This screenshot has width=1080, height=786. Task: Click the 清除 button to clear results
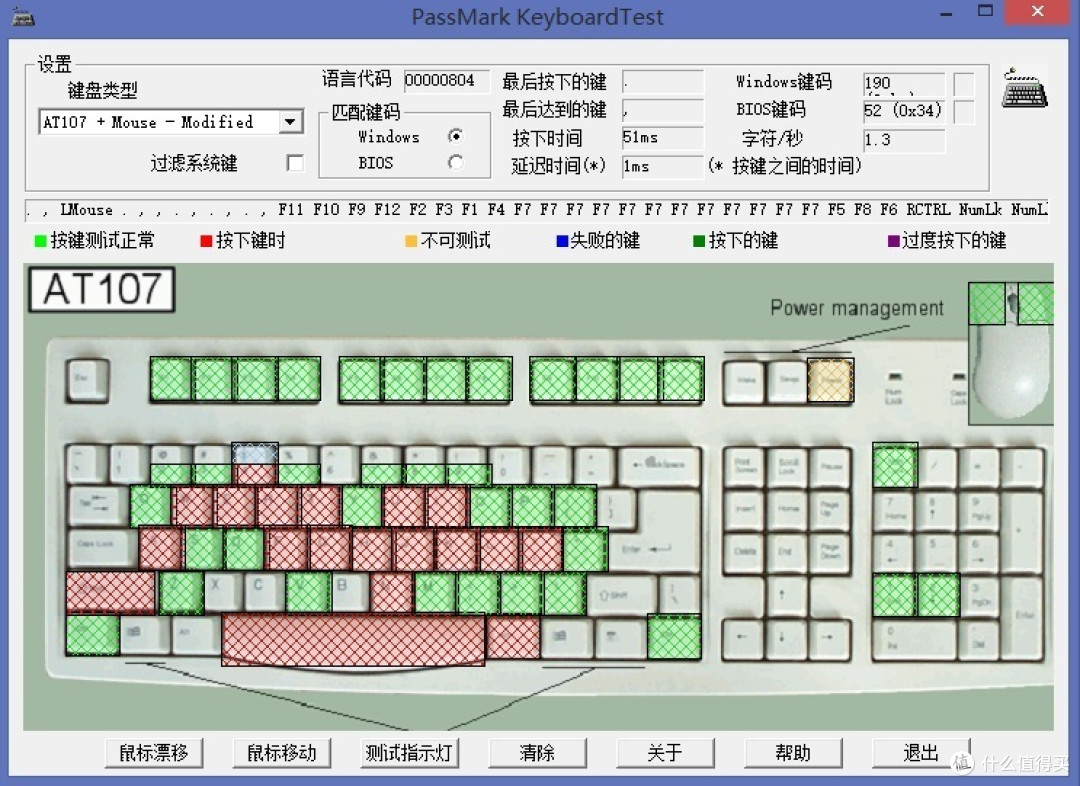pos(537,753)
